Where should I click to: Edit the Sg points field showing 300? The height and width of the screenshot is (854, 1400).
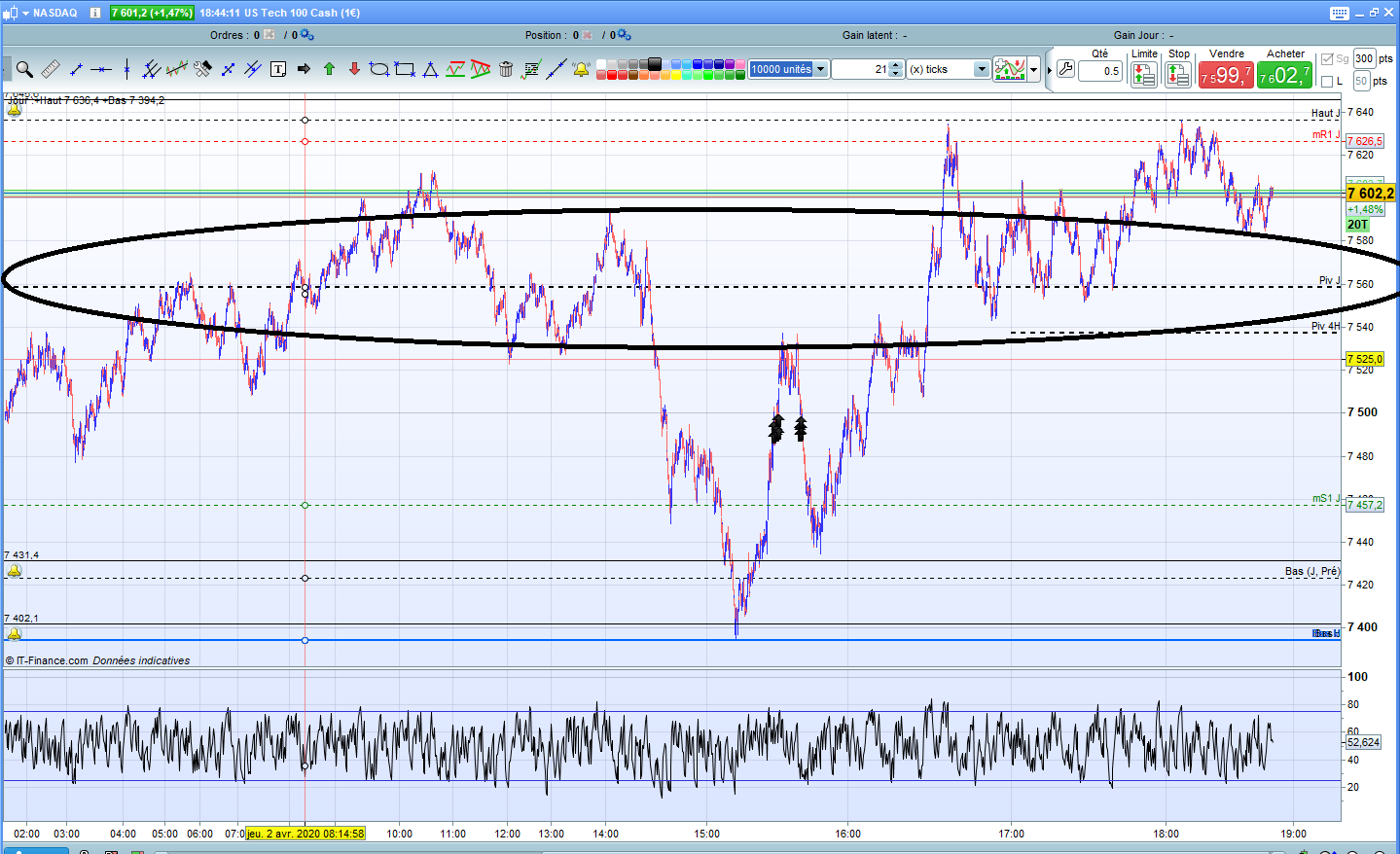[x=1364, y=58]
